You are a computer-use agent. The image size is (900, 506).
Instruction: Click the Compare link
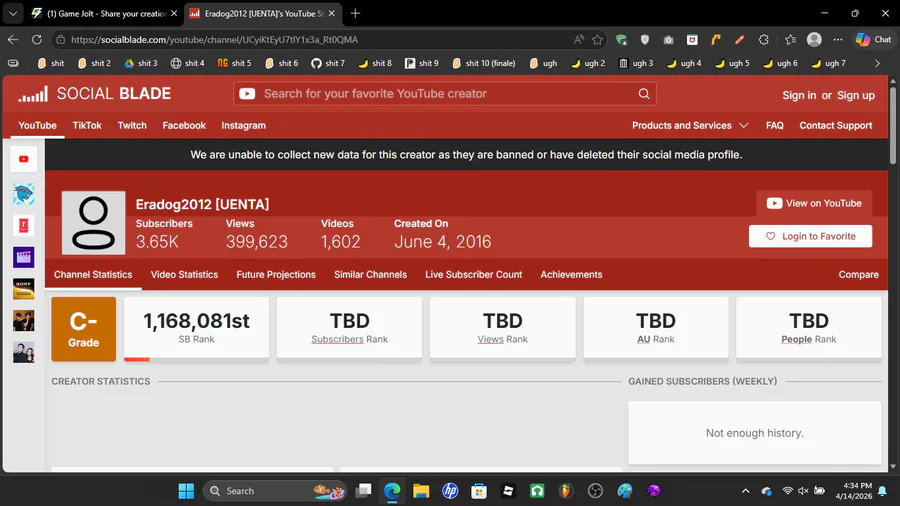pyautogui.click(x=858, y=274)
